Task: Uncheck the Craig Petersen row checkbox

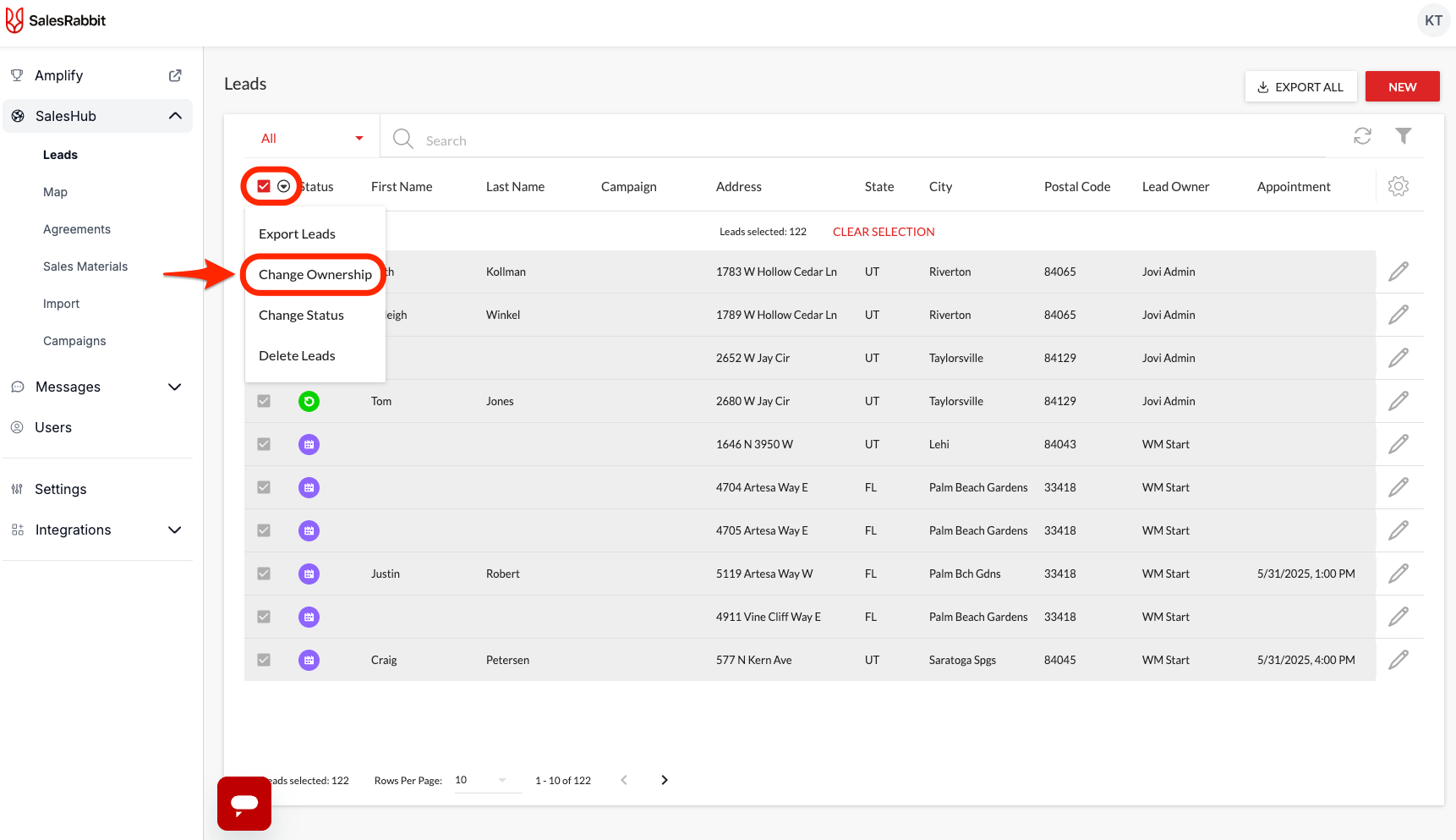Action: click(264, 660)
